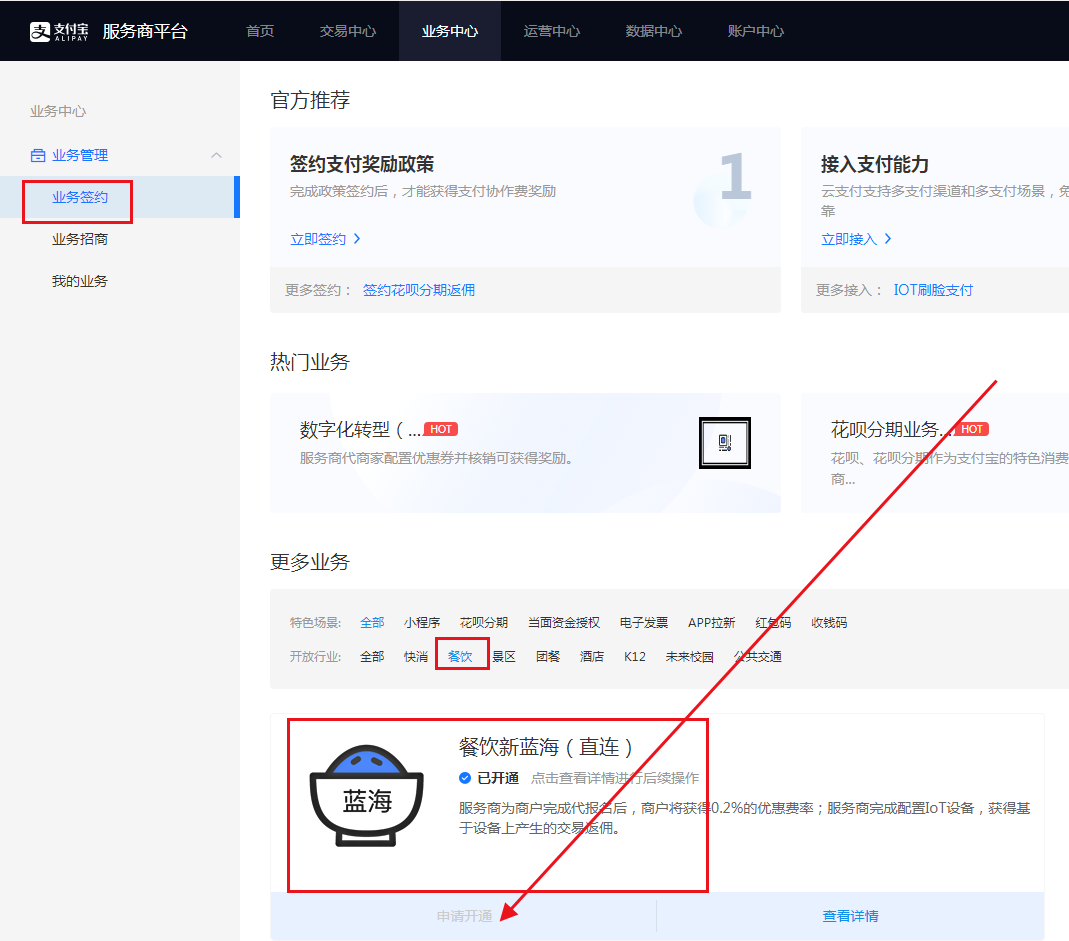Collapse the 业务管理 sidebar section chevron
Screen dimensions: 1069x941
[x=216, y=155]
